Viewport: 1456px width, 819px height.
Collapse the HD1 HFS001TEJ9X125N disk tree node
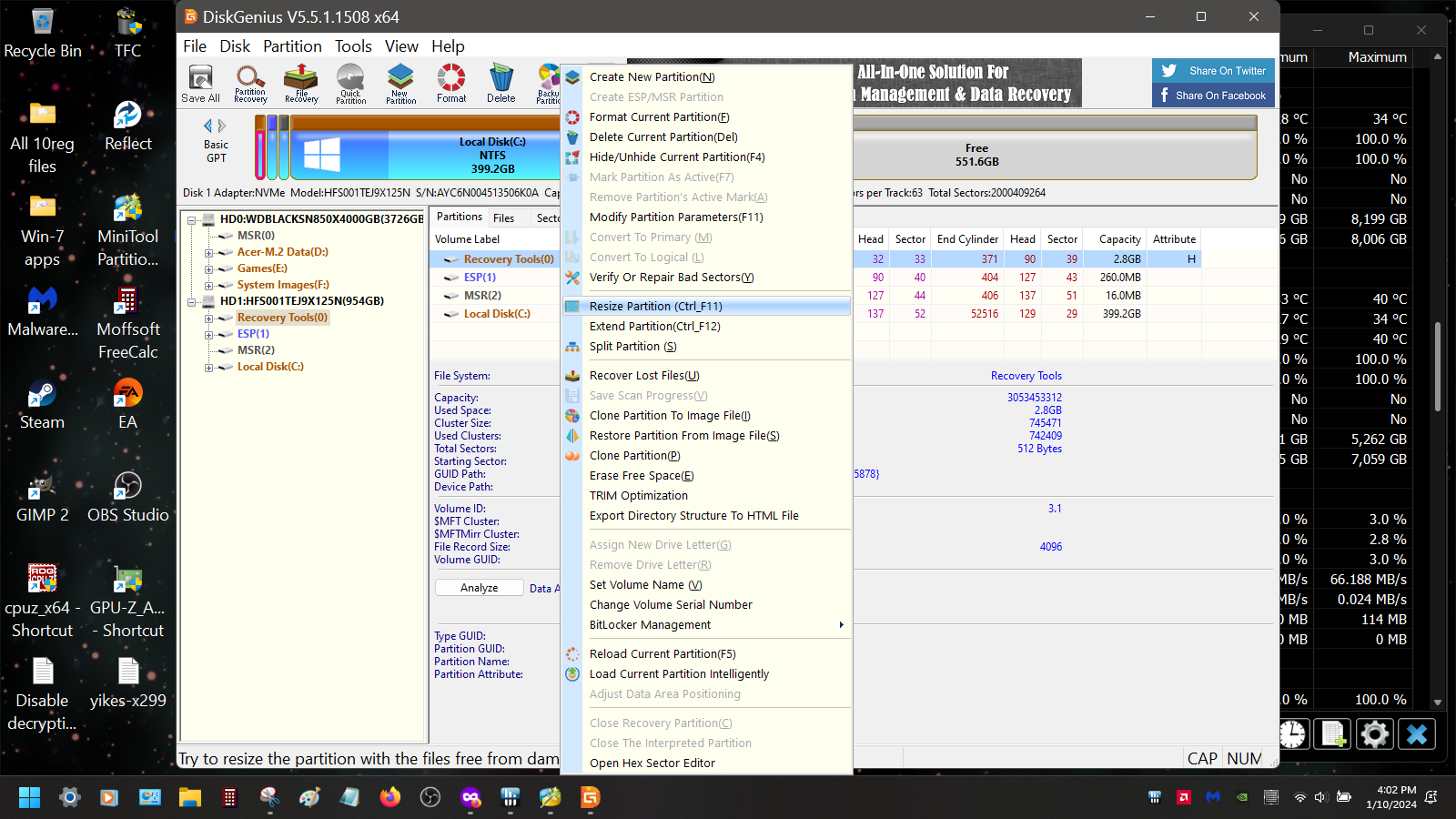point(192,301)
